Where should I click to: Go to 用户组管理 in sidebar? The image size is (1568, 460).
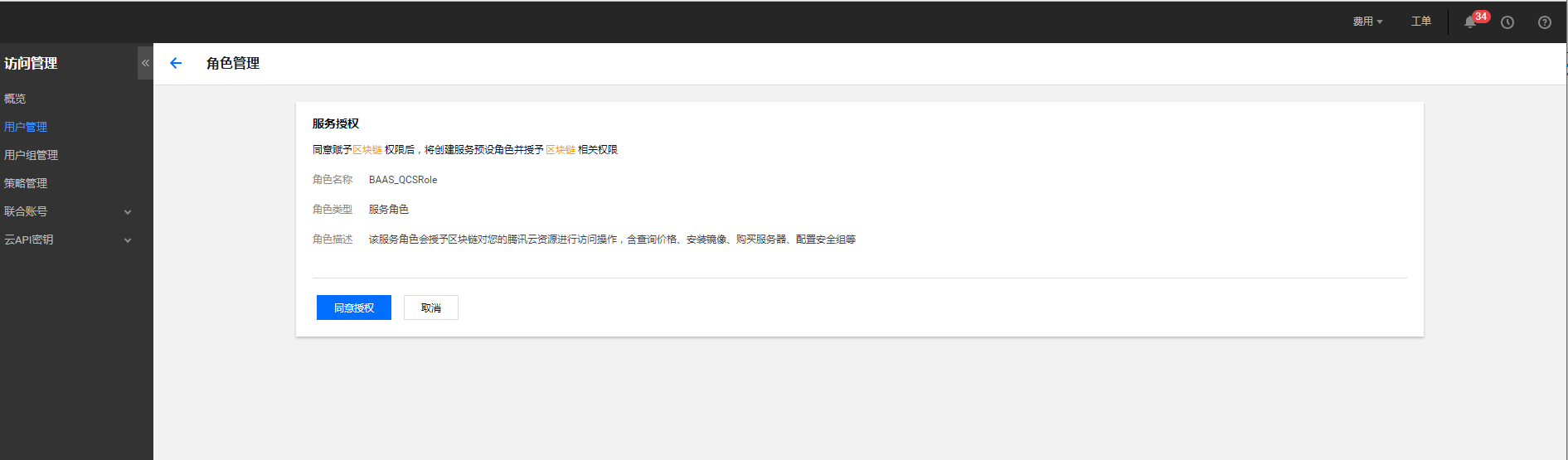[x=31, y=155]
